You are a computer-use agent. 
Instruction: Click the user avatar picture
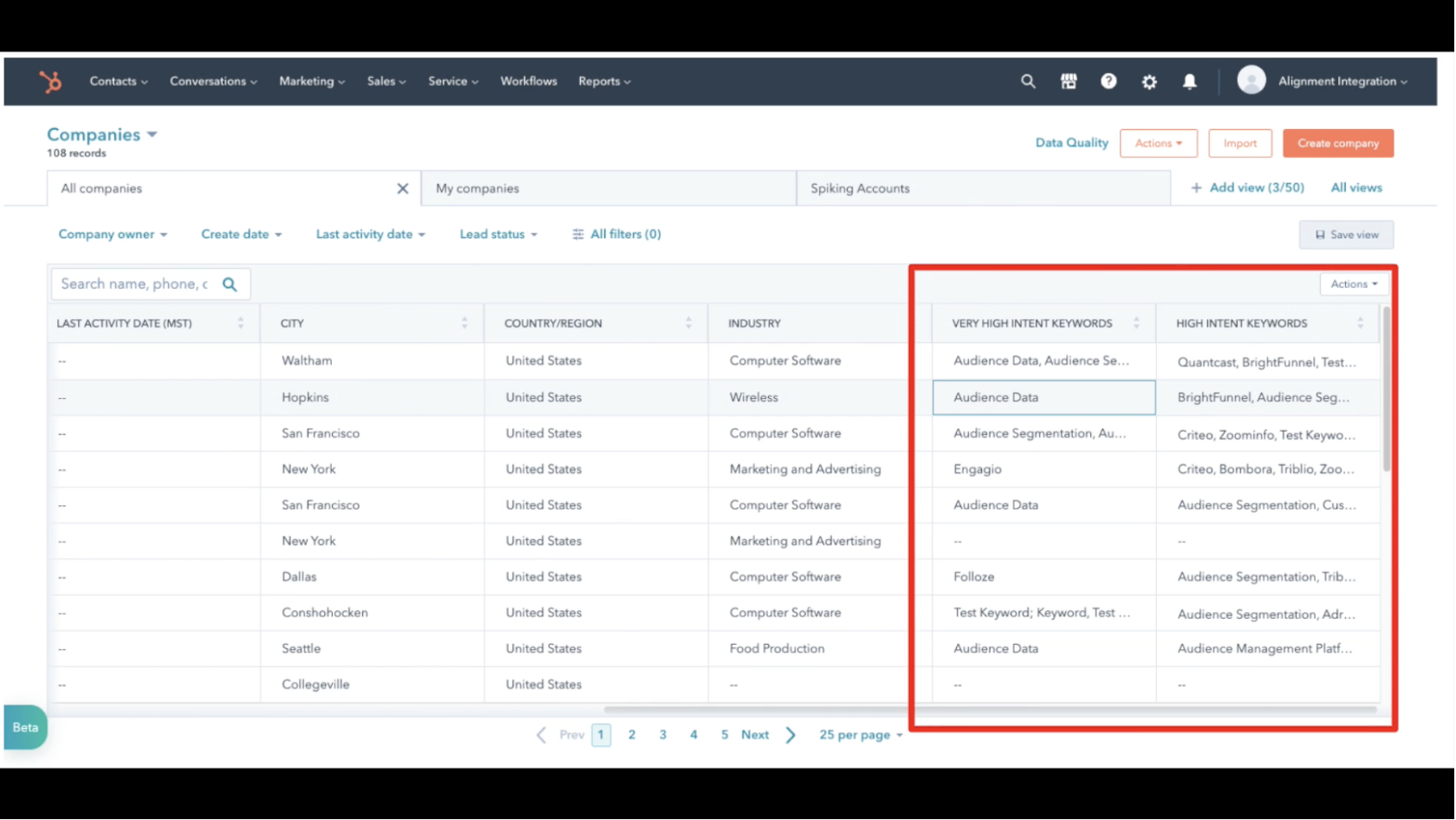pyautogui.click(x=1252, y=81)
